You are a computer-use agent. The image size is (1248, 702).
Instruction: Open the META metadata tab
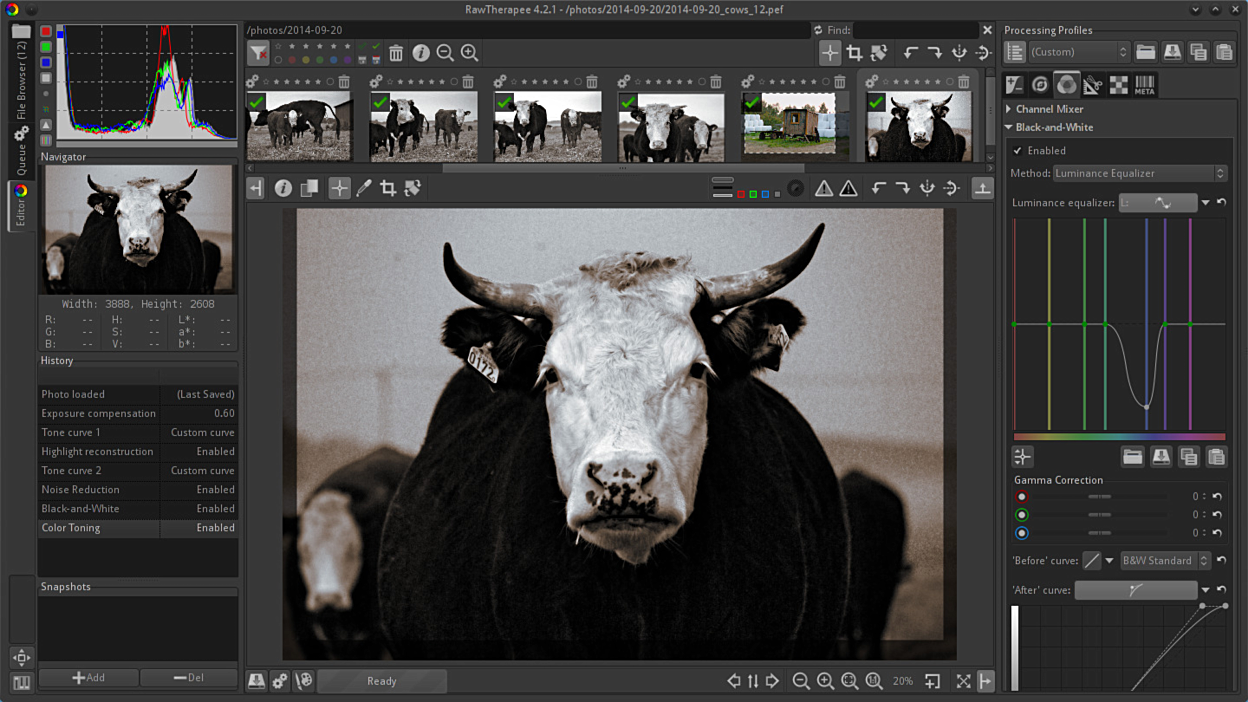pyautogui.click(x=1145, y=85)
